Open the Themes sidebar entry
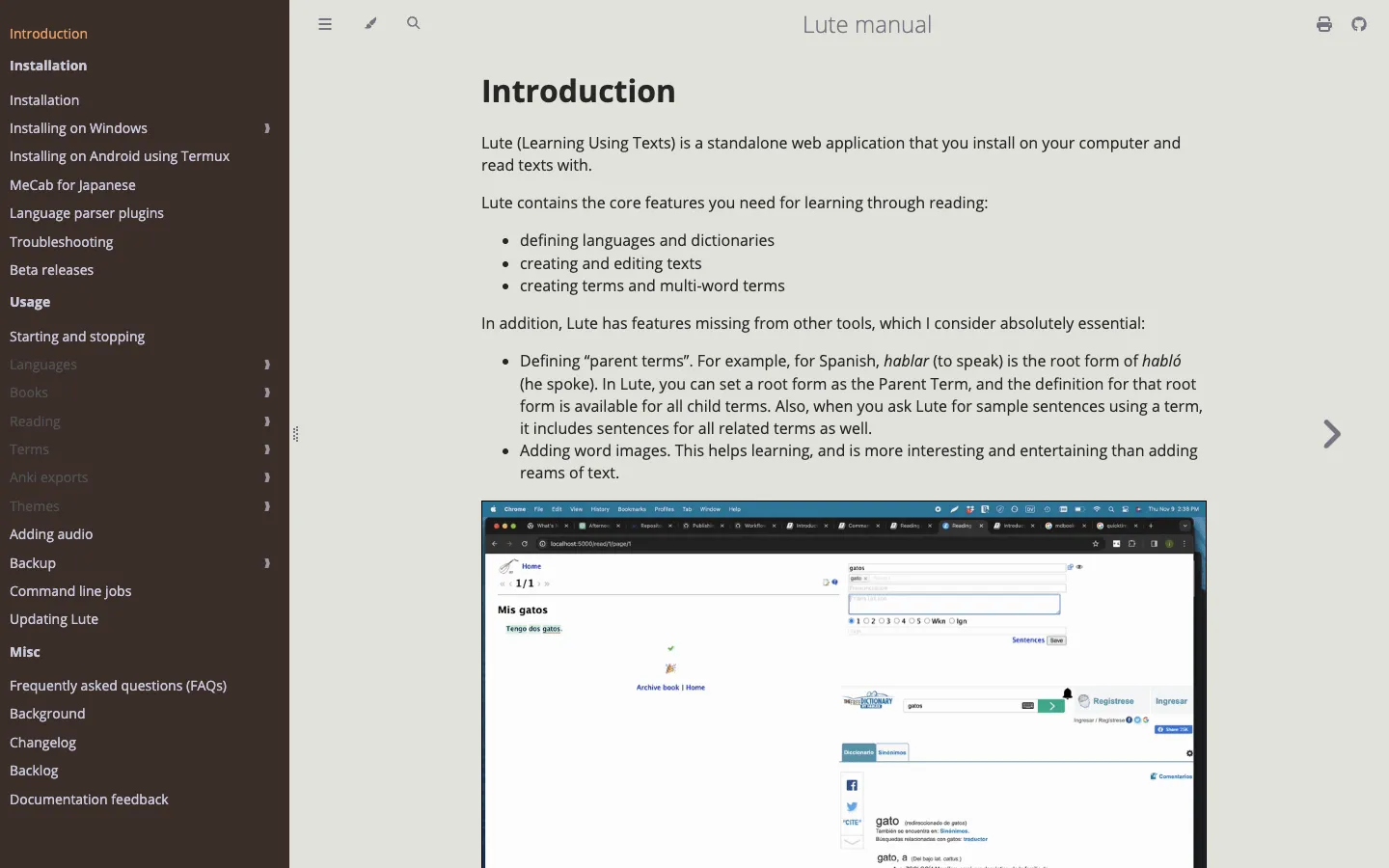This screenshot has width=1389, height=868. point(35,507)
